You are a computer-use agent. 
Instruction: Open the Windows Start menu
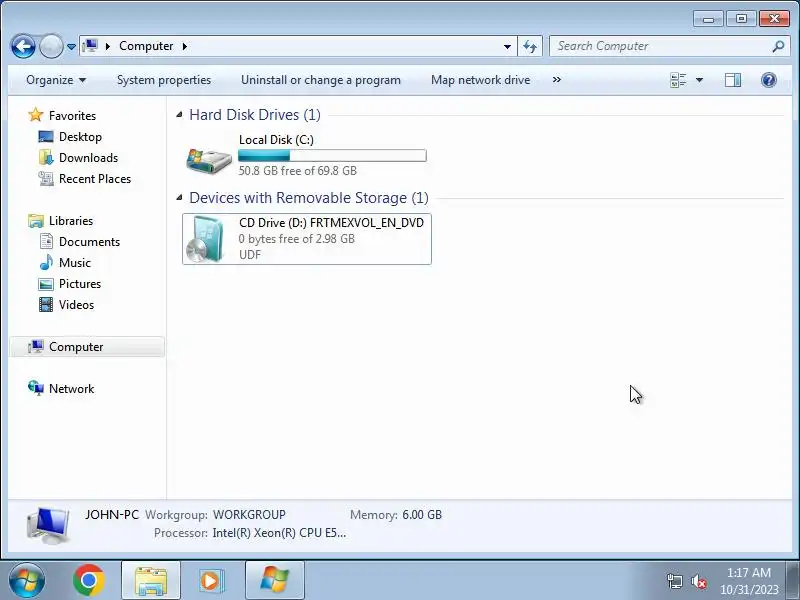(x=27, y=581)
